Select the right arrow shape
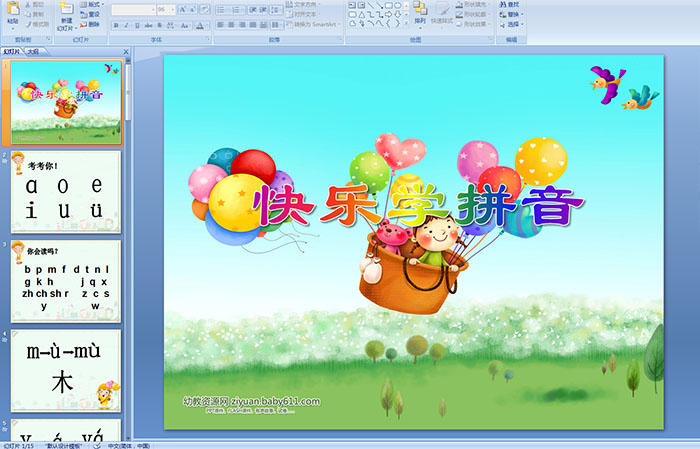This screenshot has width=700, height=449. (388, 14)
